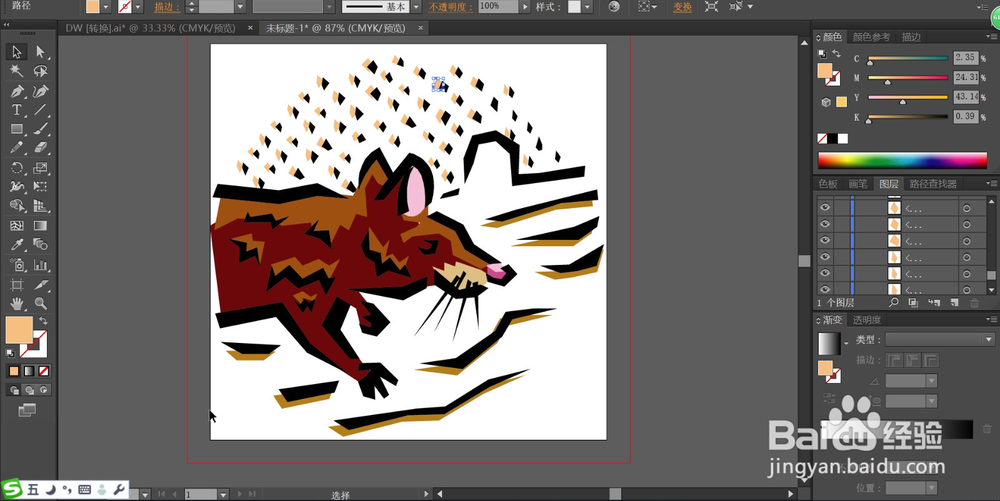Select the Scale tool
Screen dimensions: 1000x501
point(41,168)
